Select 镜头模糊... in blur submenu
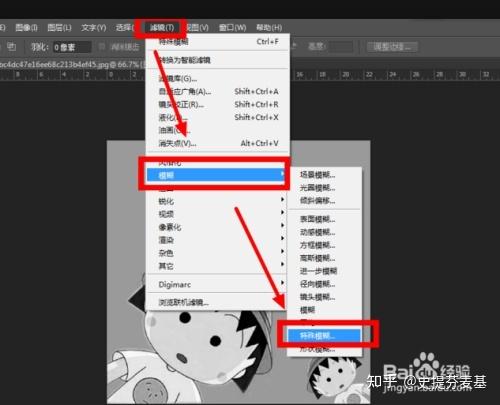This screenshot has height=405, width=500. [324, 297]
